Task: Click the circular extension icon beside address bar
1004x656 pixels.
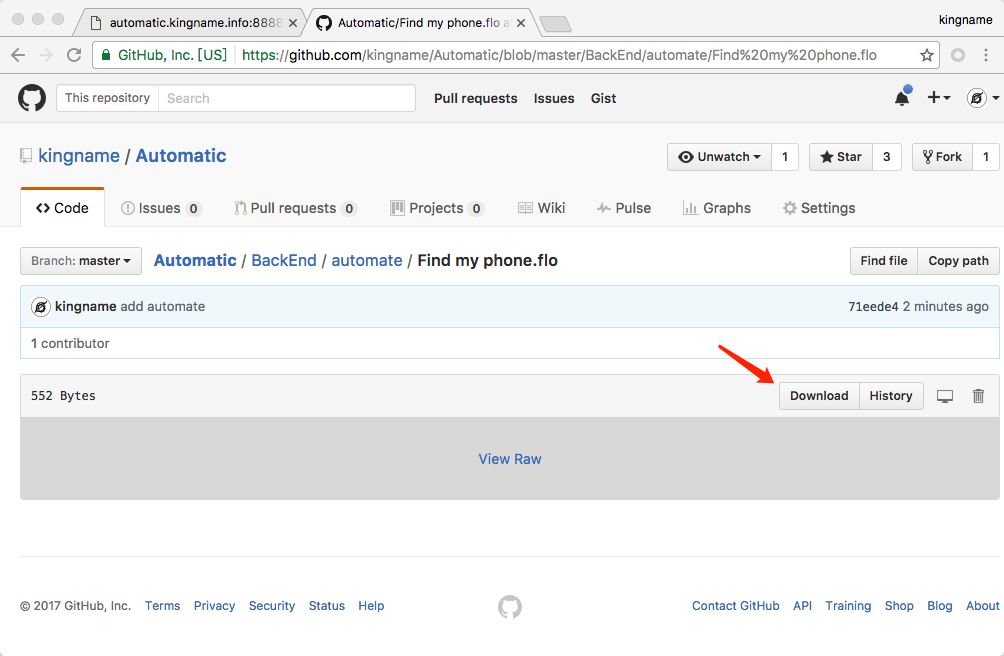Action: click(x=958, y=55)
